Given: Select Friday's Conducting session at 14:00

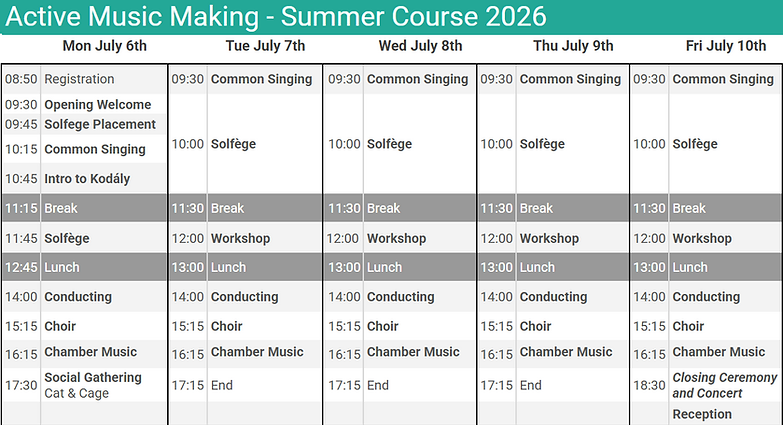Looking at the screenshot, I should (x=706, y=297).
